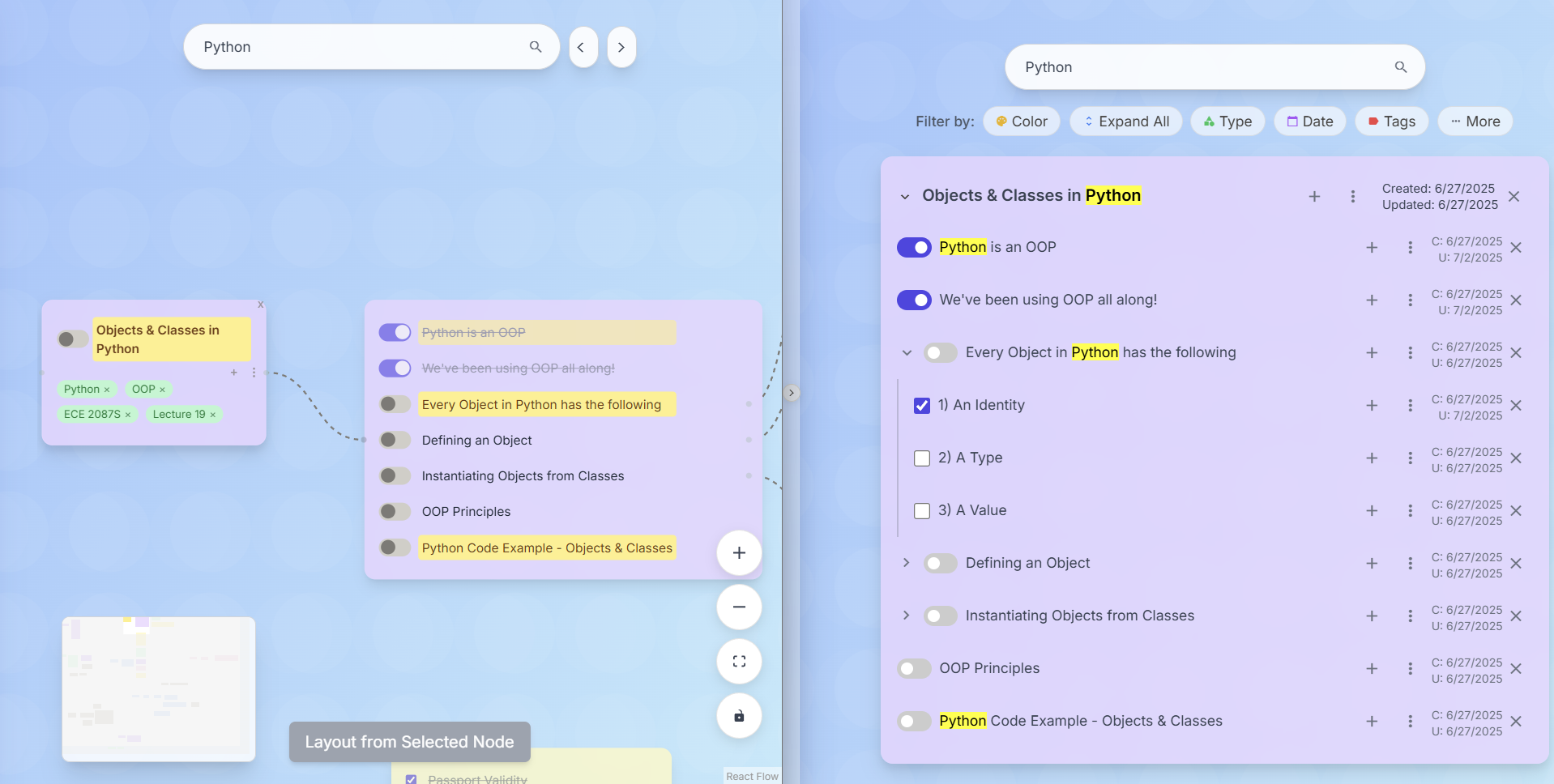1554x784 pixels.
Task: Open the Color filter
Action: tap(1022, 121)
